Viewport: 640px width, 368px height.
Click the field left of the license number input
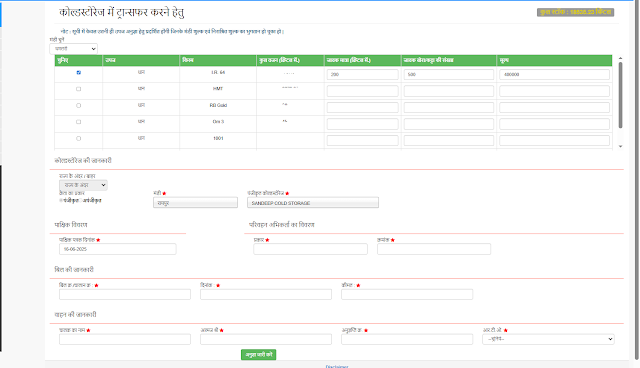tap(266, 339)
